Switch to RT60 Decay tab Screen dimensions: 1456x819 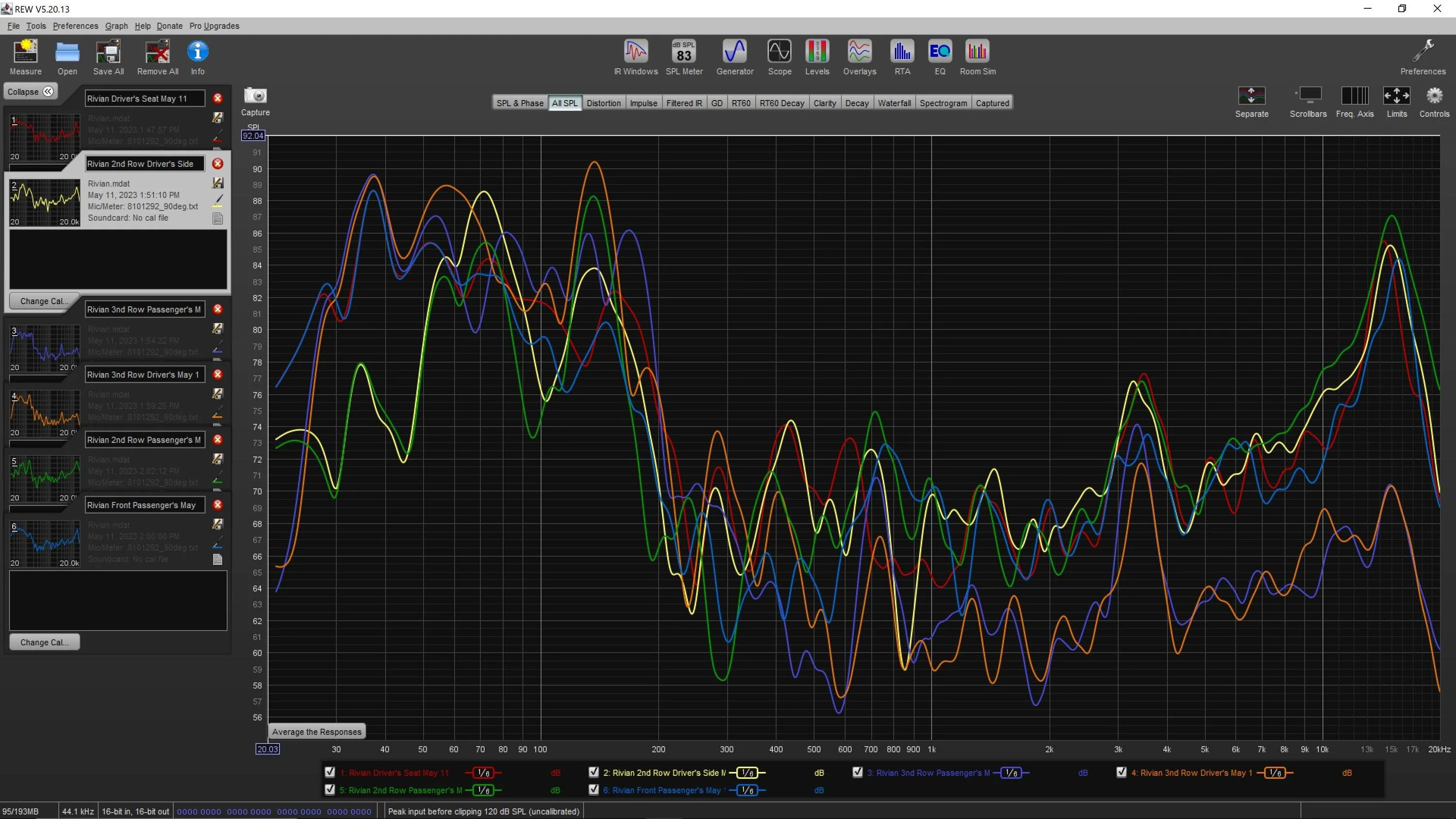pyautogui.click(x=782, y=103)
